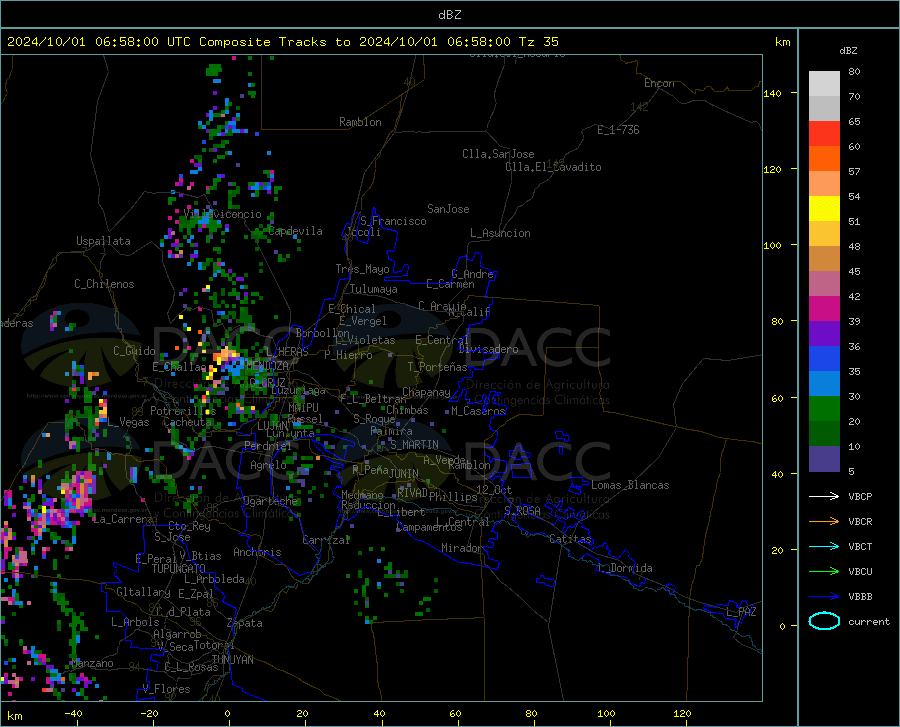Viewport: 900px width, 727px height.
Task: Click the 'E_1-736' map label
Action: pos(618,130)
